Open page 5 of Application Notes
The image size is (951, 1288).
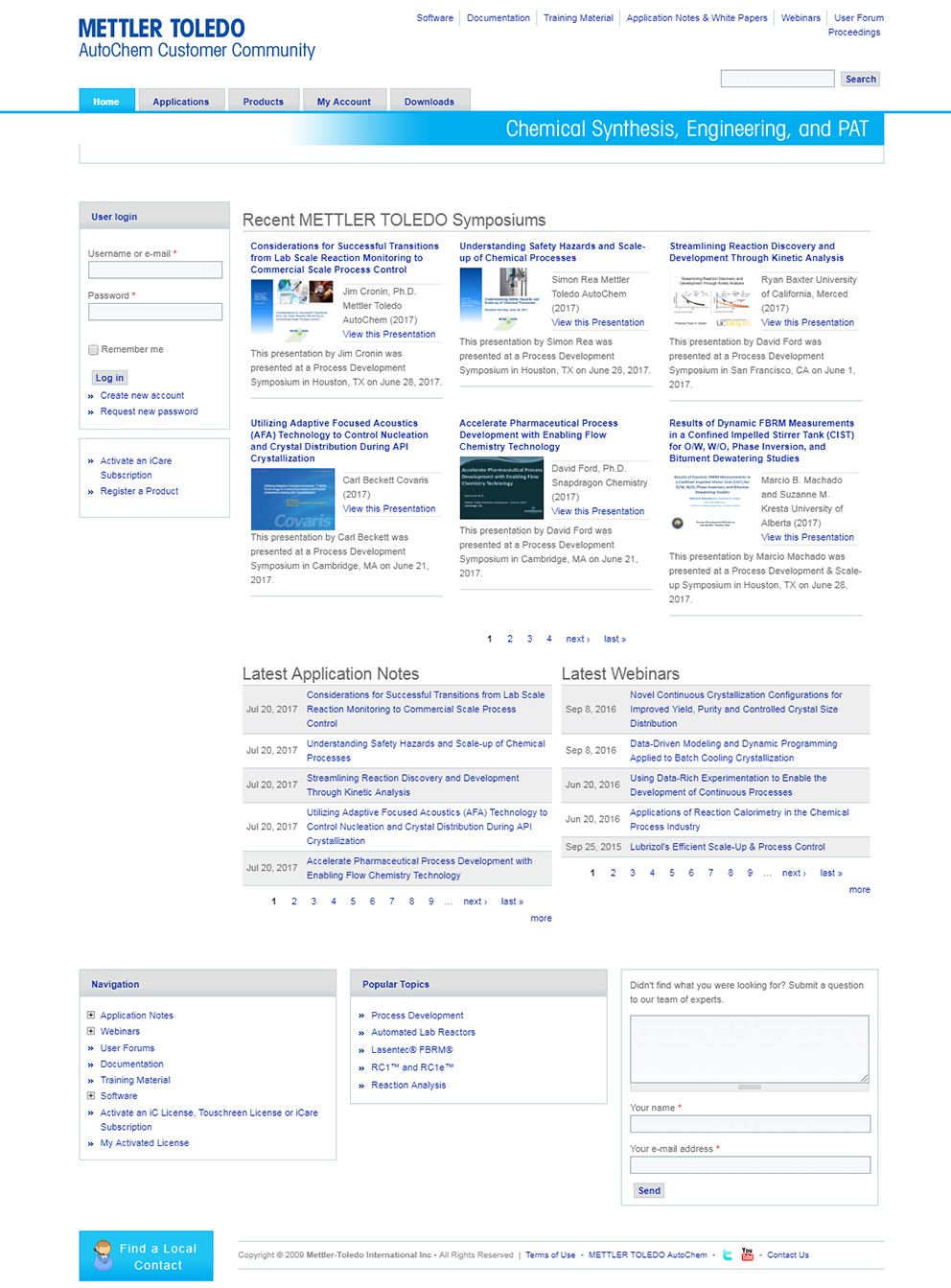click(353, 902)
